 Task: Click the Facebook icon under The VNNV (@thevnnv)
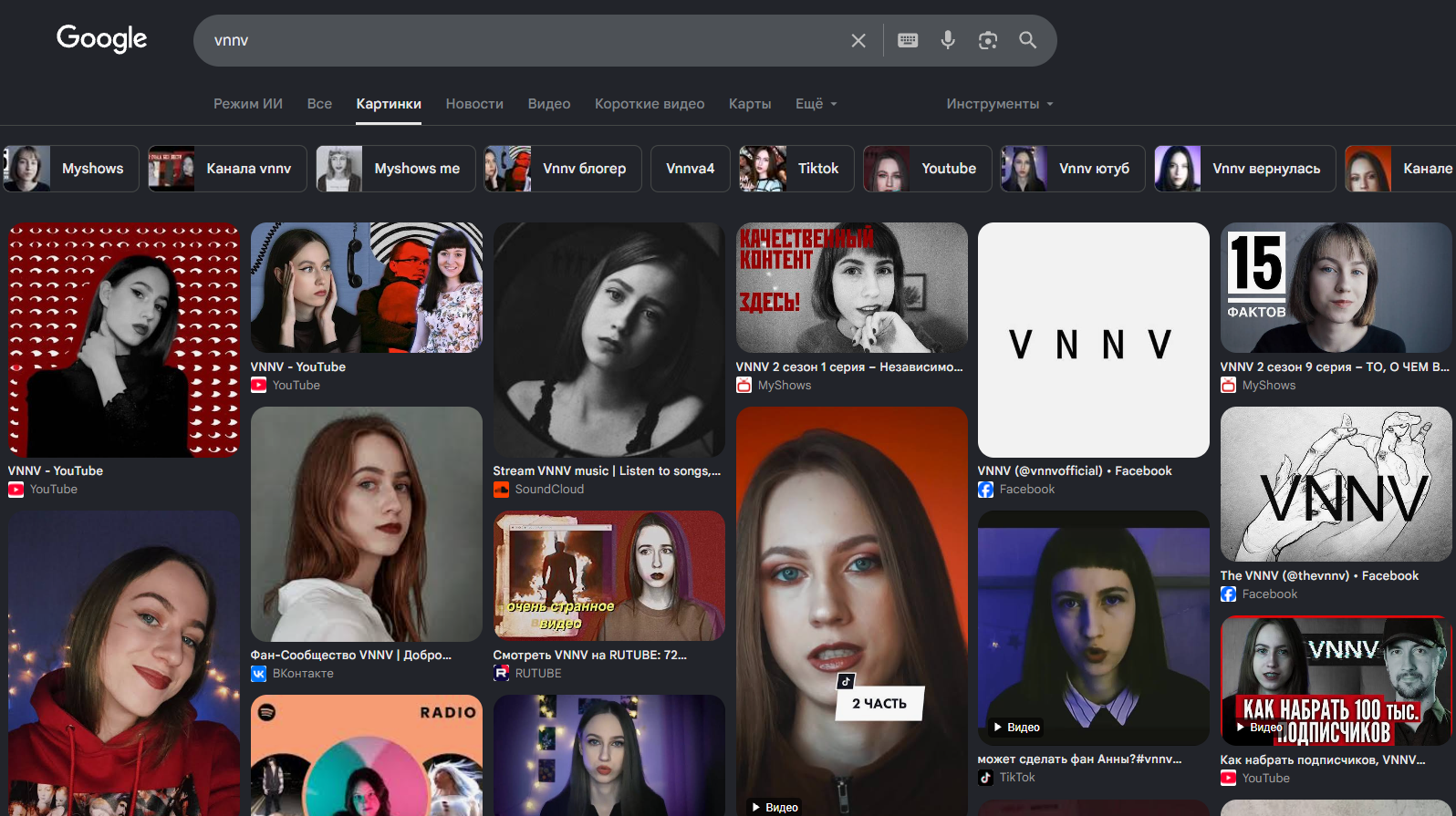(1228, 594)
